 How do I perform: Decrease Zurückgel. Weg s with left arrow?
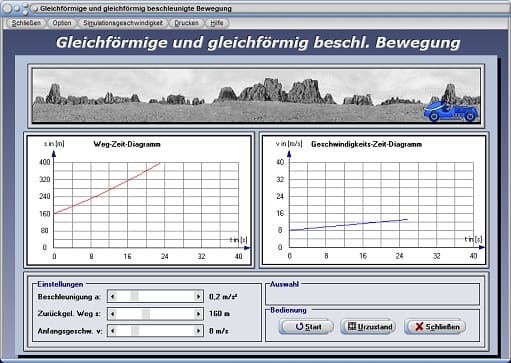click(x=112, y=314)
